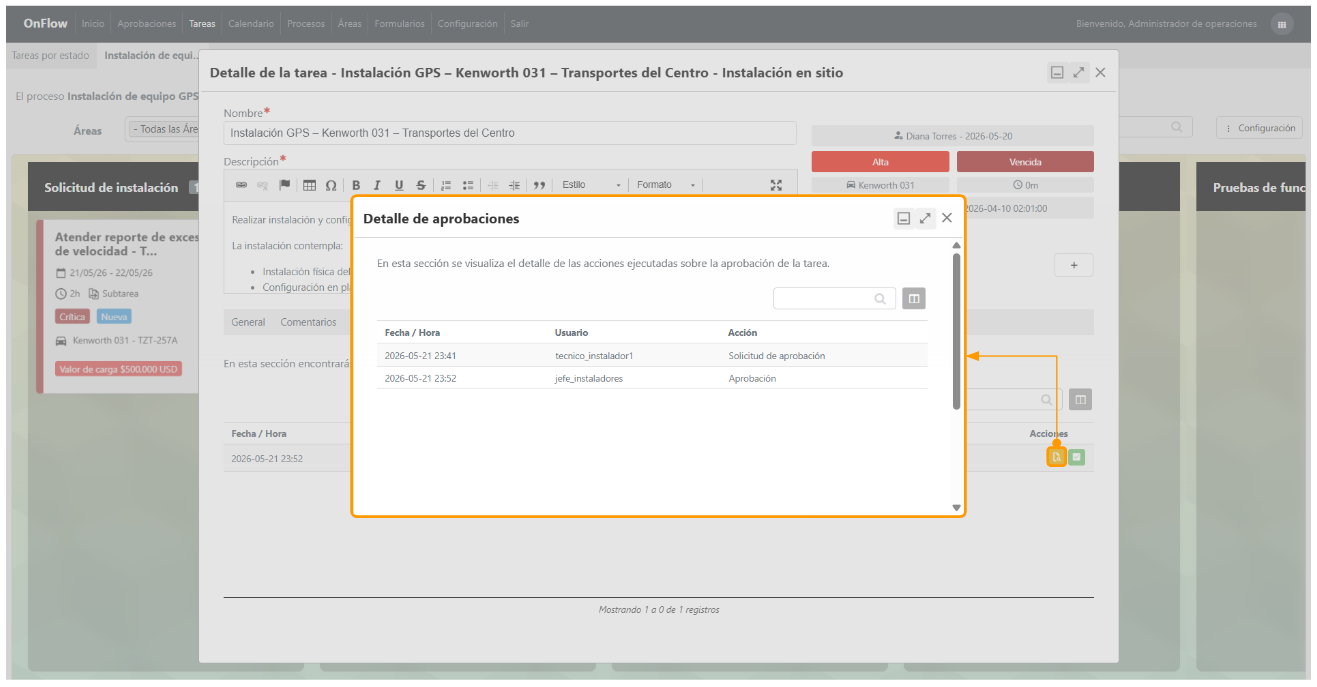Image resolution: width=1317 pixels, height=687 pixels.
Task: Insert a special character (Omega) symbol
Action: 331,185
